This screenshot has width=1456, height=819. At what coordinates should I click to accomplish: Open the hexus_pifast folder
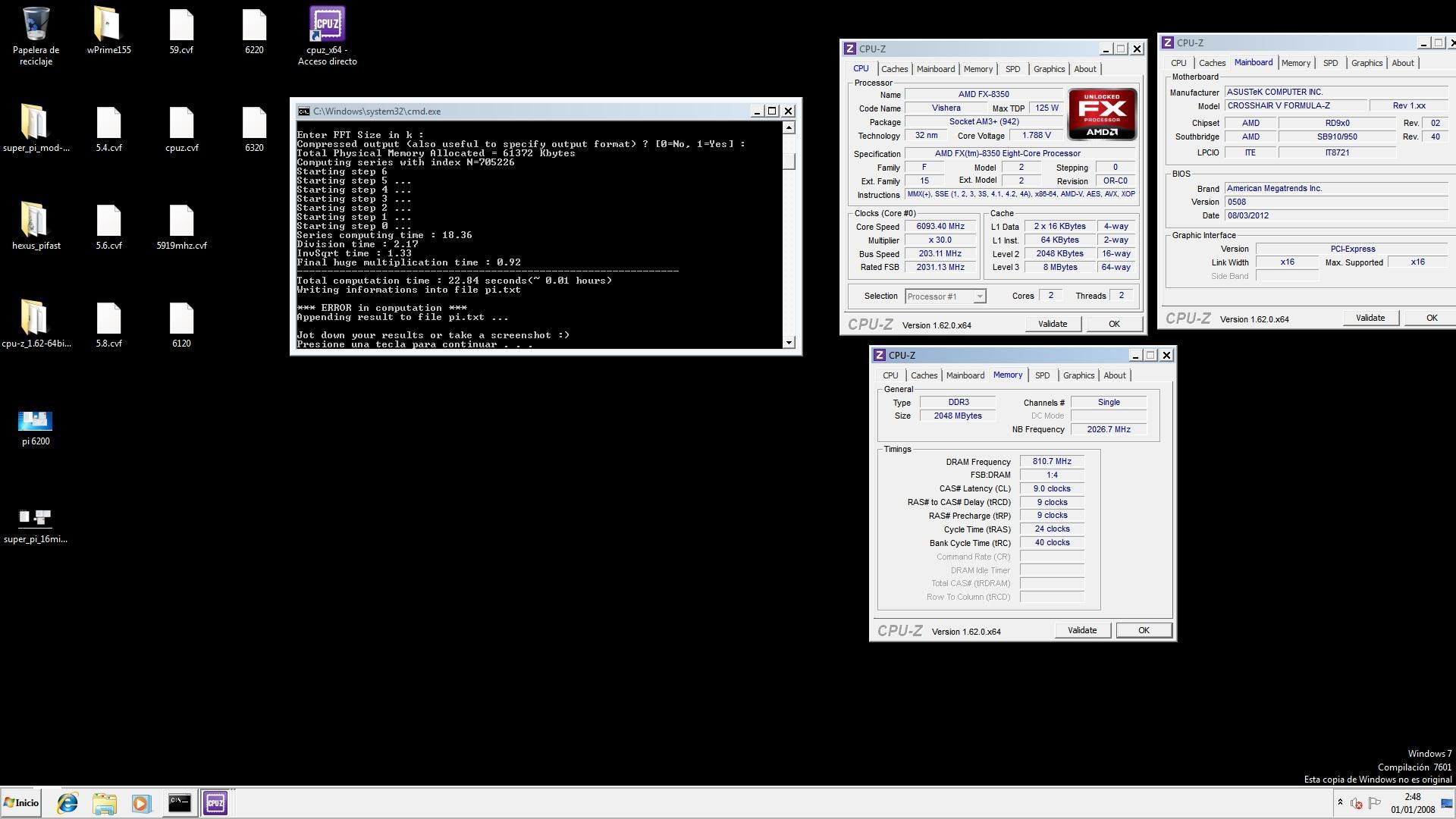tap(36, 226)
